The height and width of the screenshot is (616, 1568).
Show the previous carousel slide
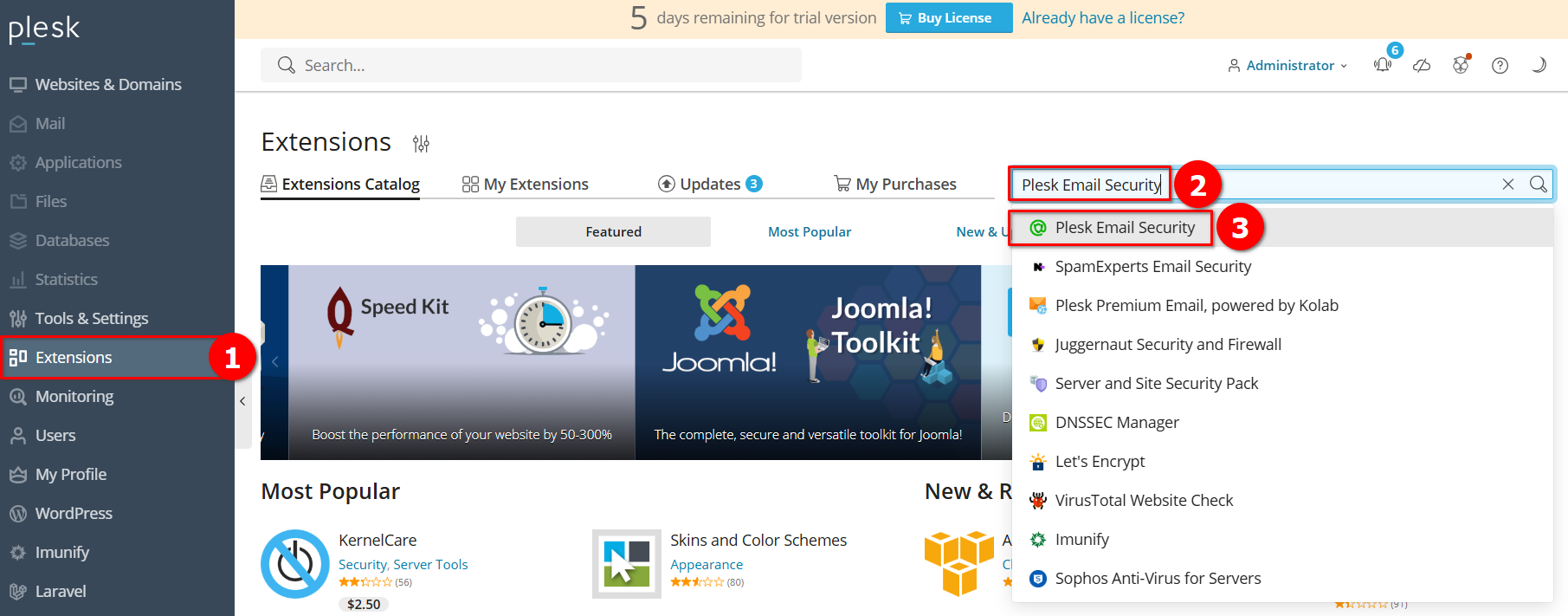(274, 362)
